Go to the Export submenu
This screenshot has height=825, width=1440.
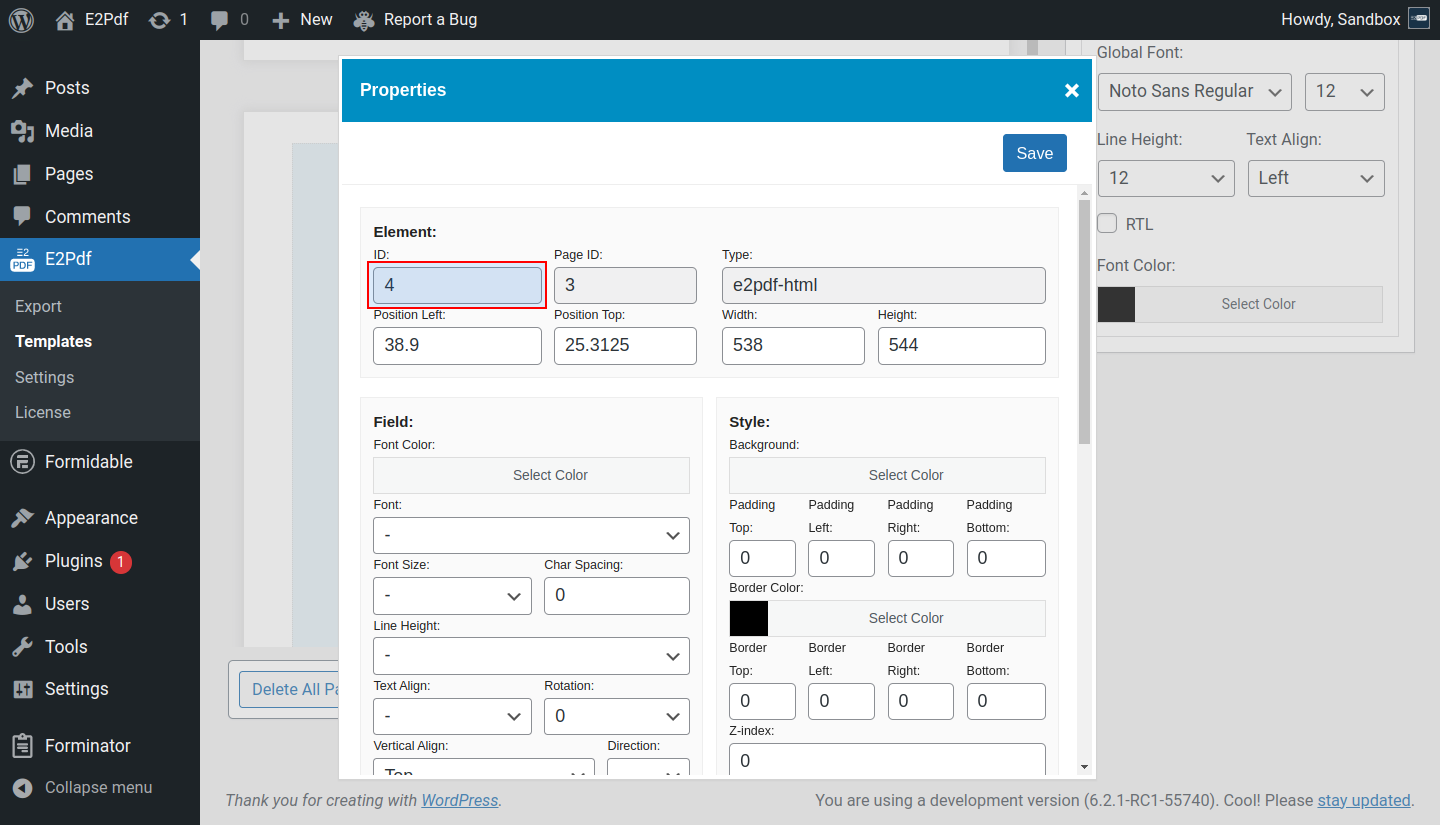pyautogui.click(x=38, y=307)
